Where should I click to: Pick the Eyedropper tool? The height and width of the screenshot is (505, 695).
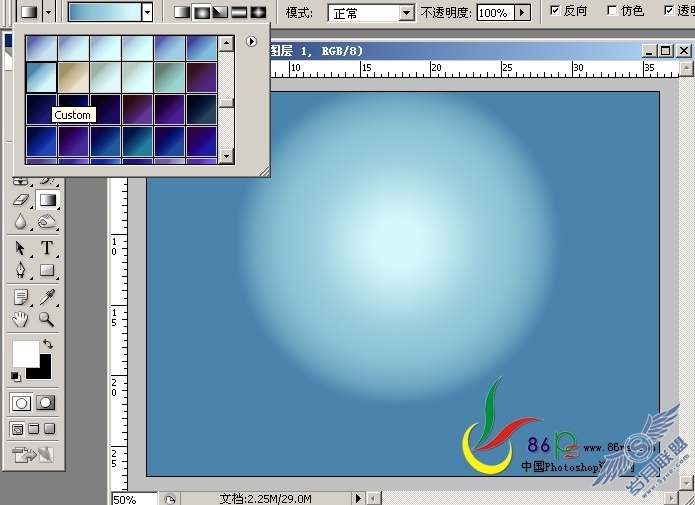pyautogui.click(x=47, y=297)
